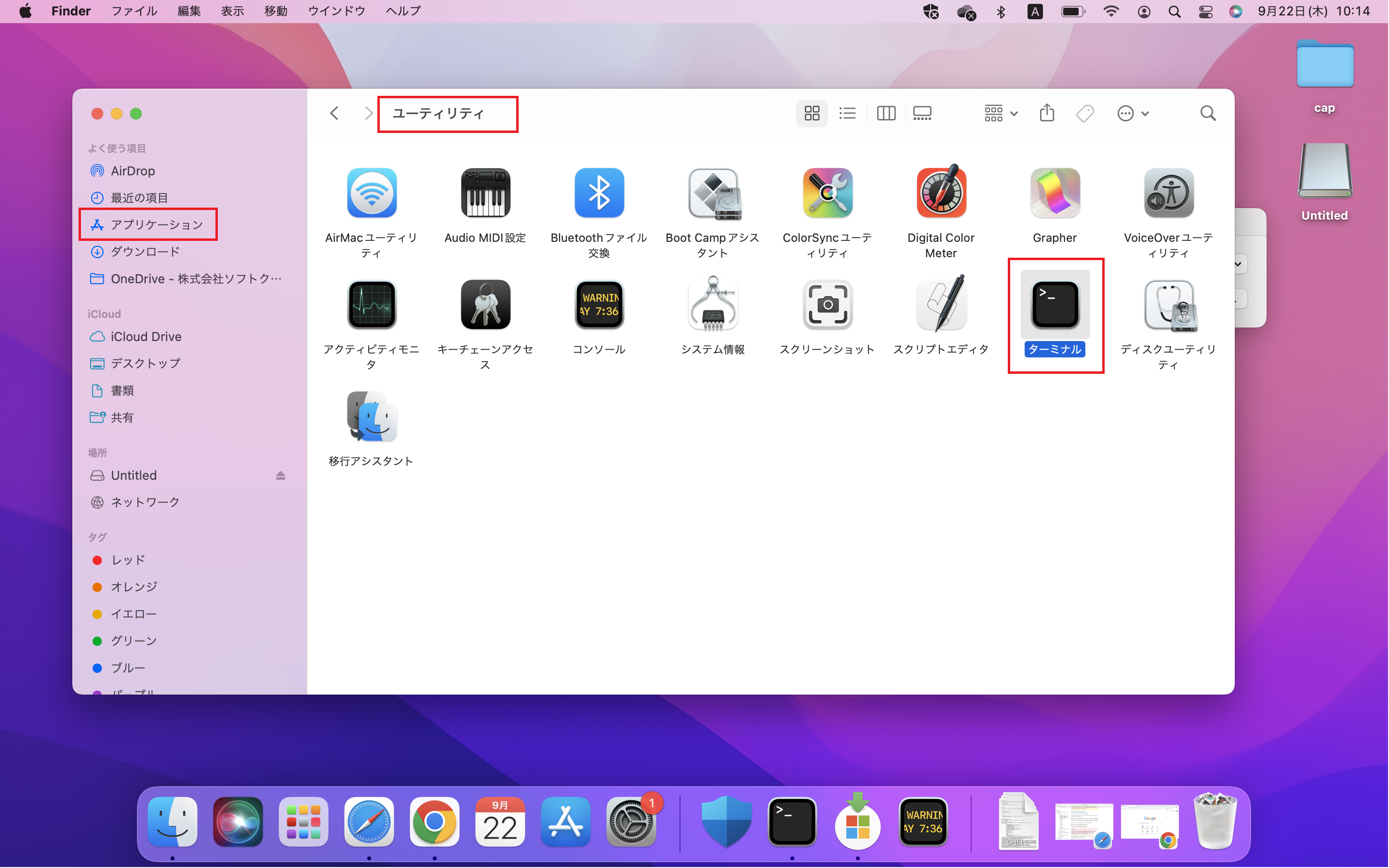
Task: Select the Bluetooth ファイル交換 icon
Action: click(599, 193)
